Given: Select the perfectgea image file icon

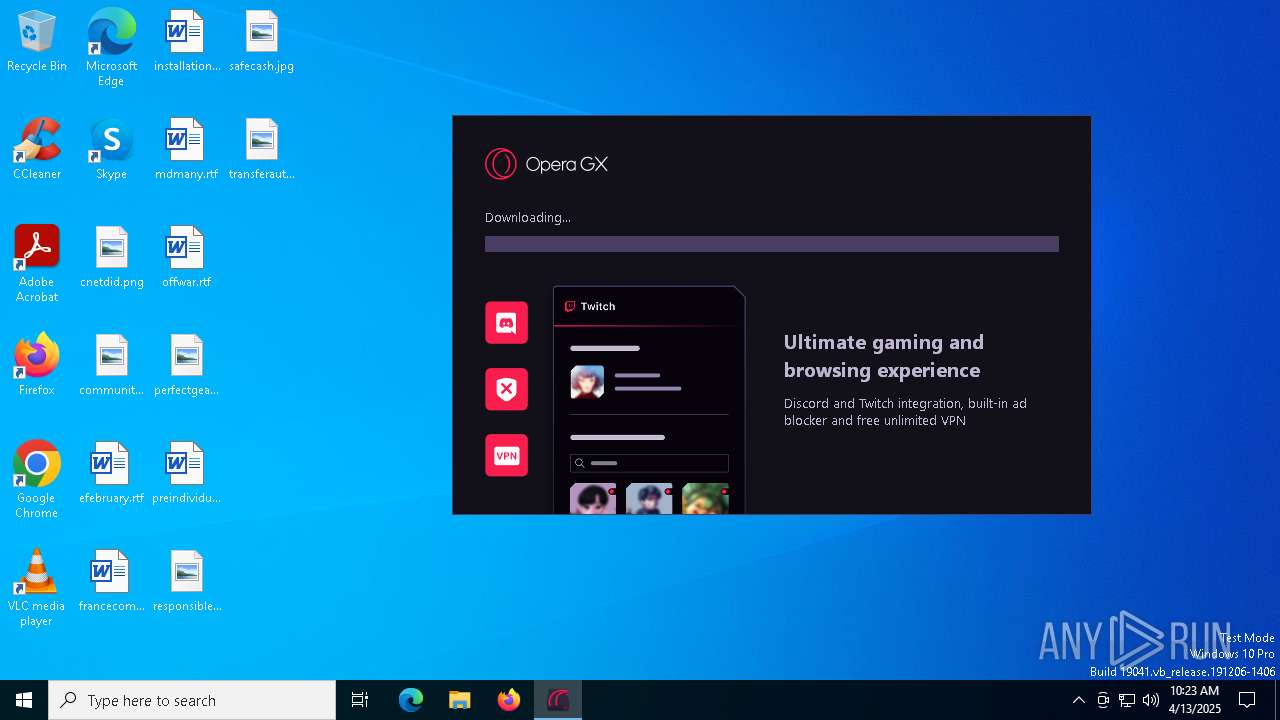Looking at the screenshot, I should [187, 366].
